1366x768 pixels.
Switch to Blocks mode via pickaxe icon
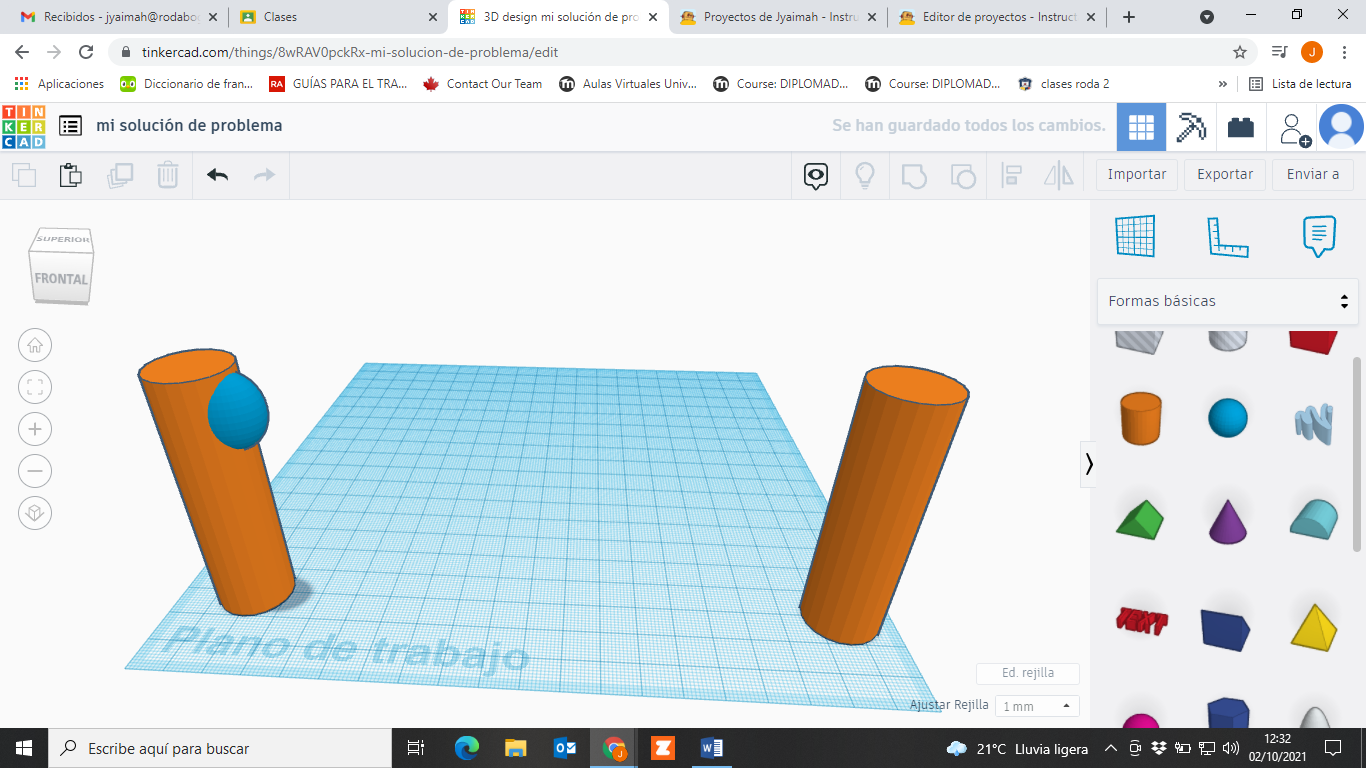coord(1191,127)
